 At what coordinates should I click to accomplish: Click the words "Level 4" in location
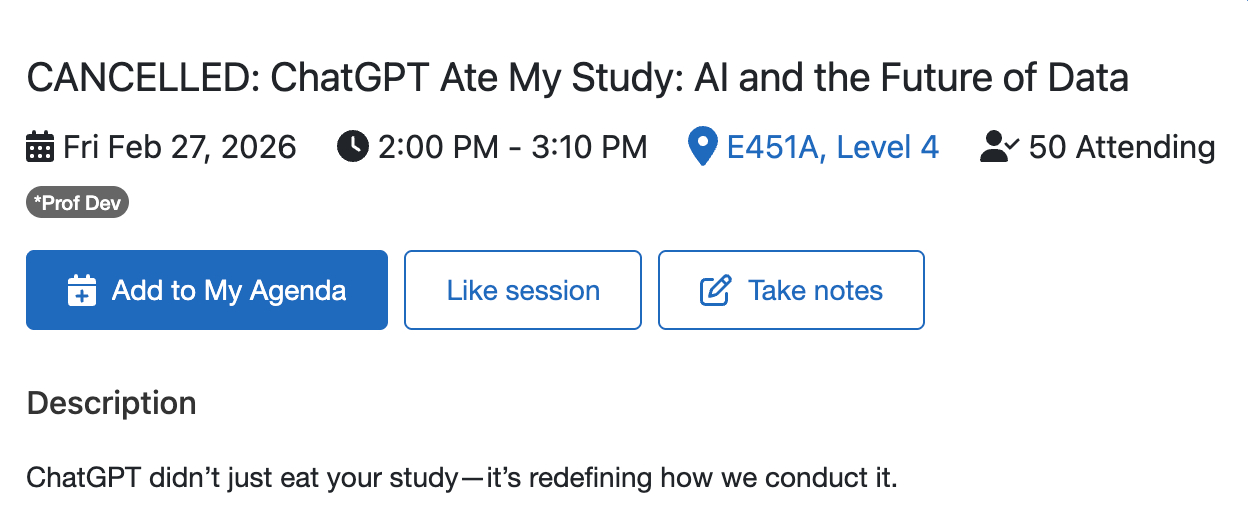click(x=887, y=148)
